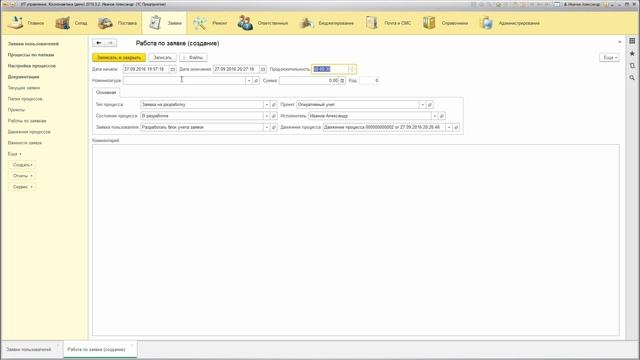Open Движения процессов in the sidebar
The height and width of the screenshot is (360, 640).
tap(29, 132)
